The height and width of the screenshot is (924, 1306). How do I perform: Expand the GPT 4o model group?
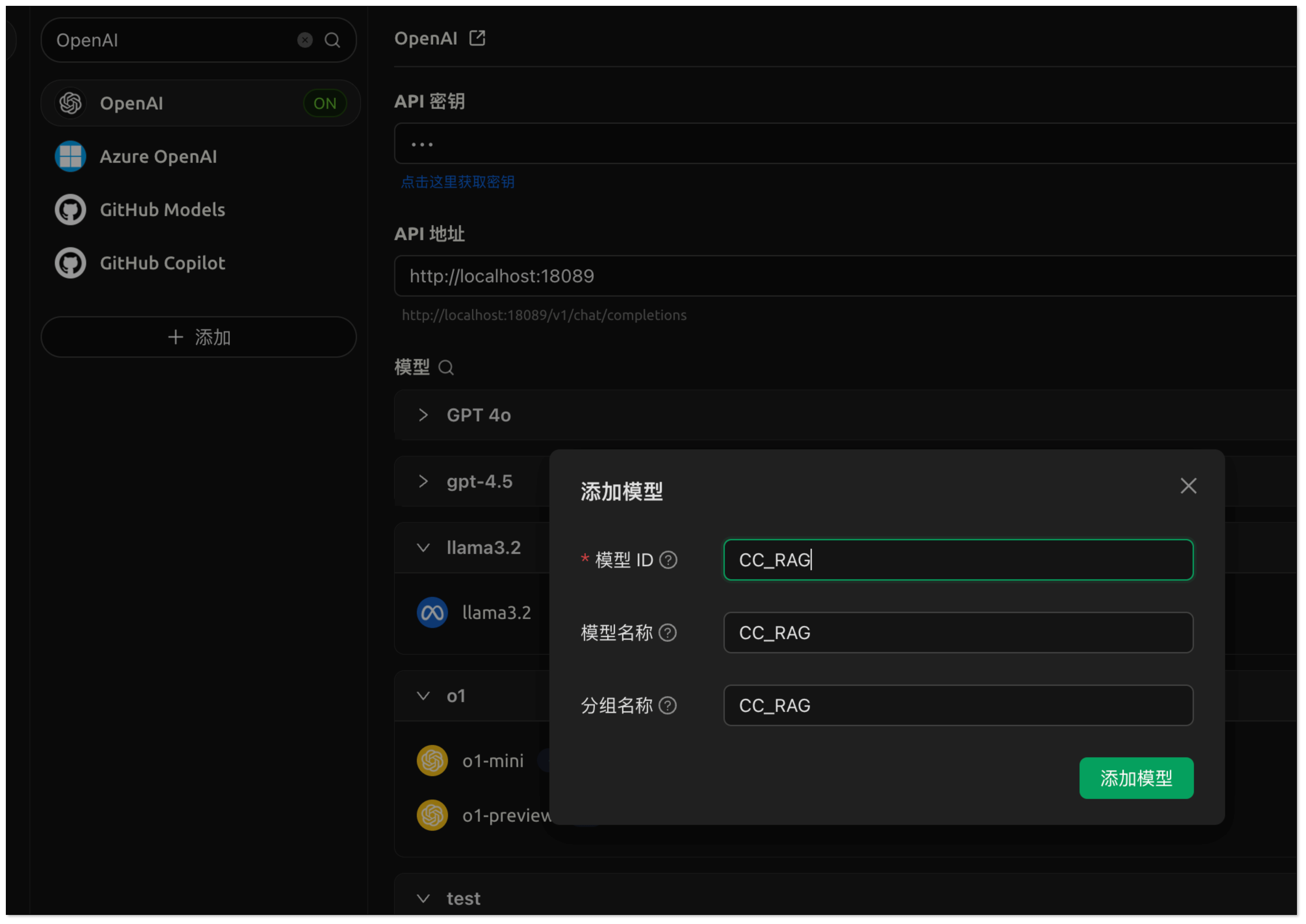pos(423,415)
